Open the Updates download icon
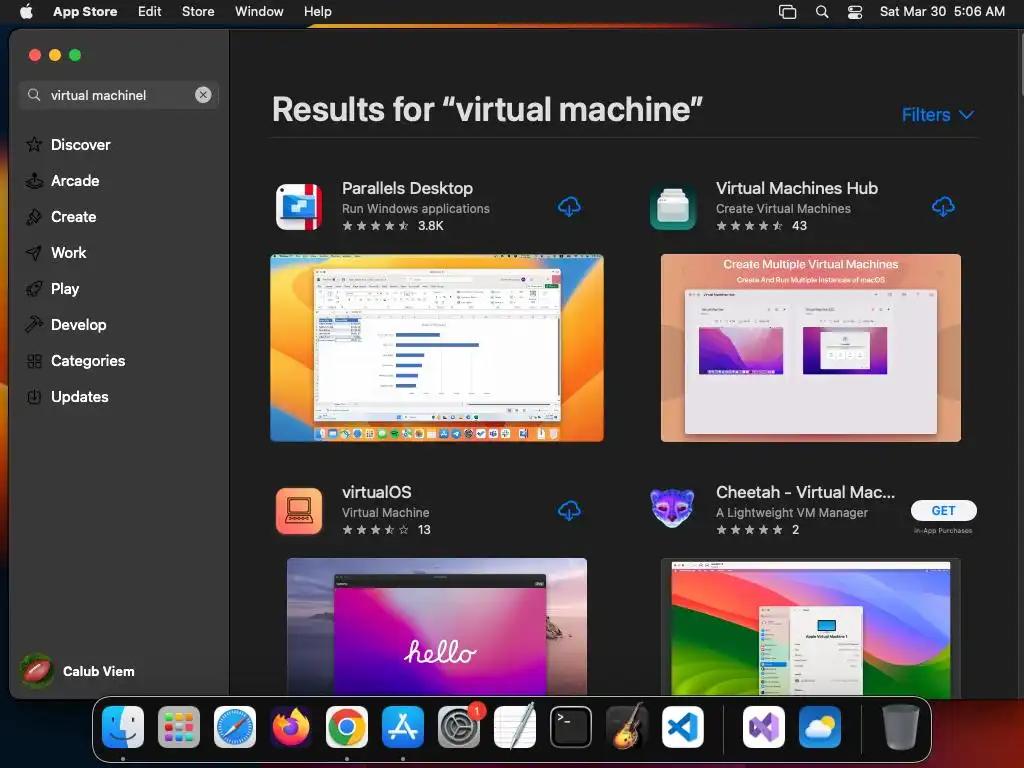Image resolution: width=1024 pixels, height=768 pixels. 34,397
